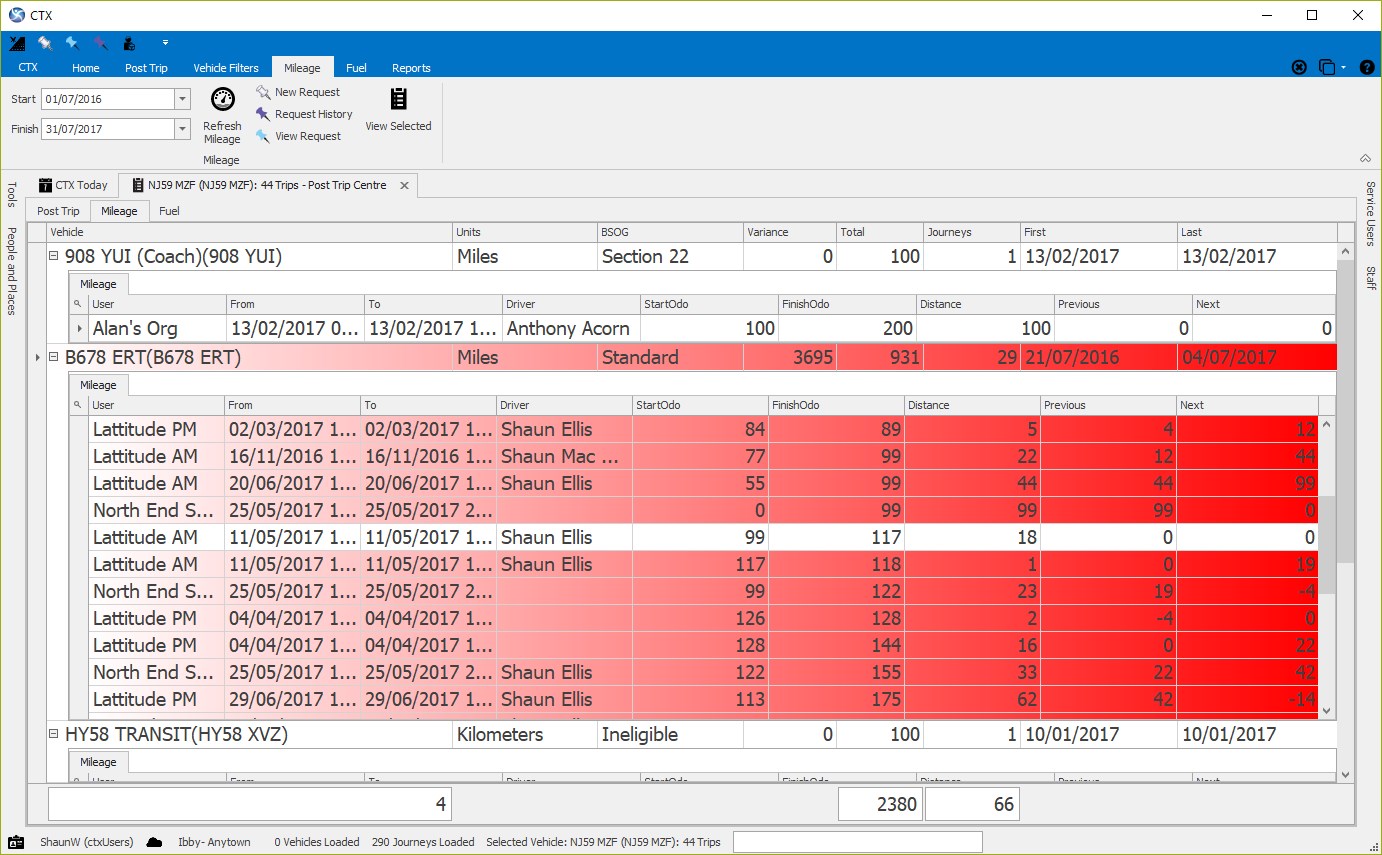Click the search icon in Alan's Org grid header

[78, 304]
